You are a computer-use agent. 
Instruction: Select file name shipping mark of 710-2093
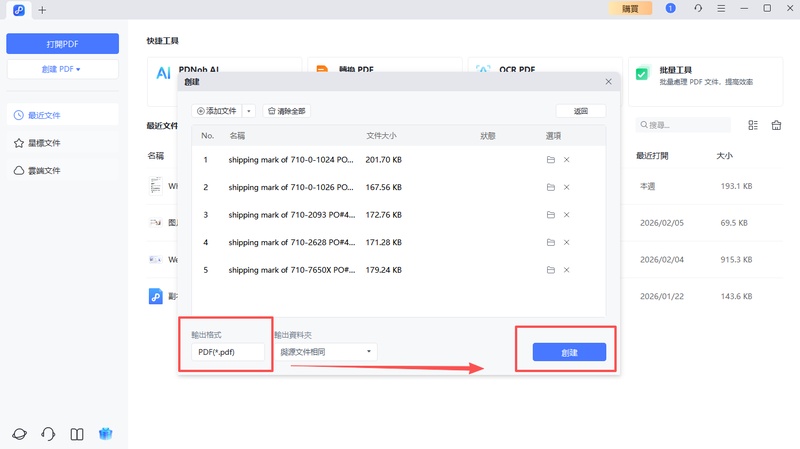(292, 215)
